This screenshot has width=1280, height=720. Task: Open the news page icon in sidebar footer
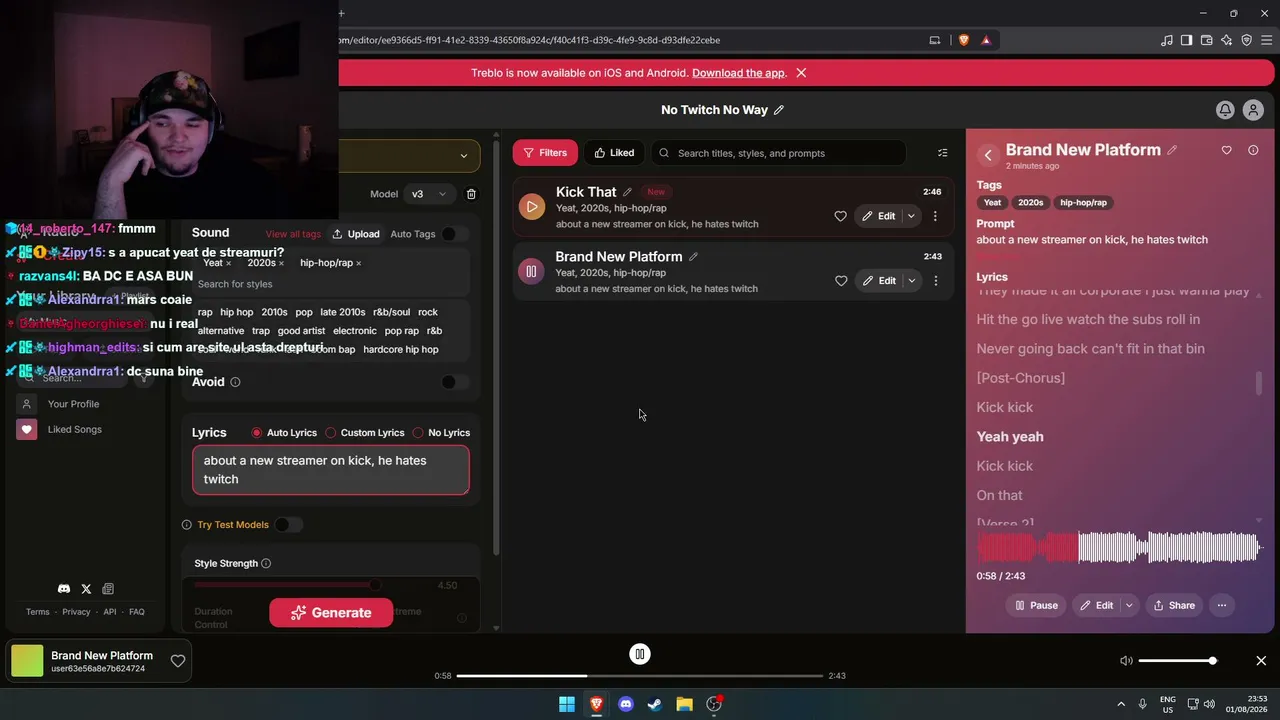point(108,589)
